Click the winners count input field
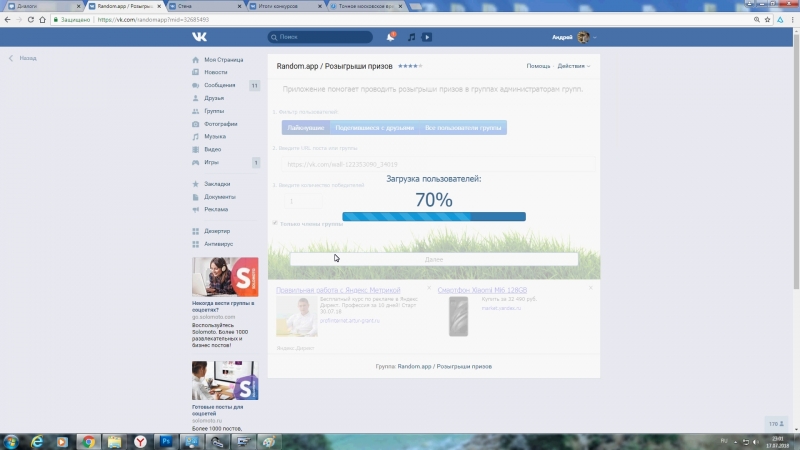 tap(303, 201)
